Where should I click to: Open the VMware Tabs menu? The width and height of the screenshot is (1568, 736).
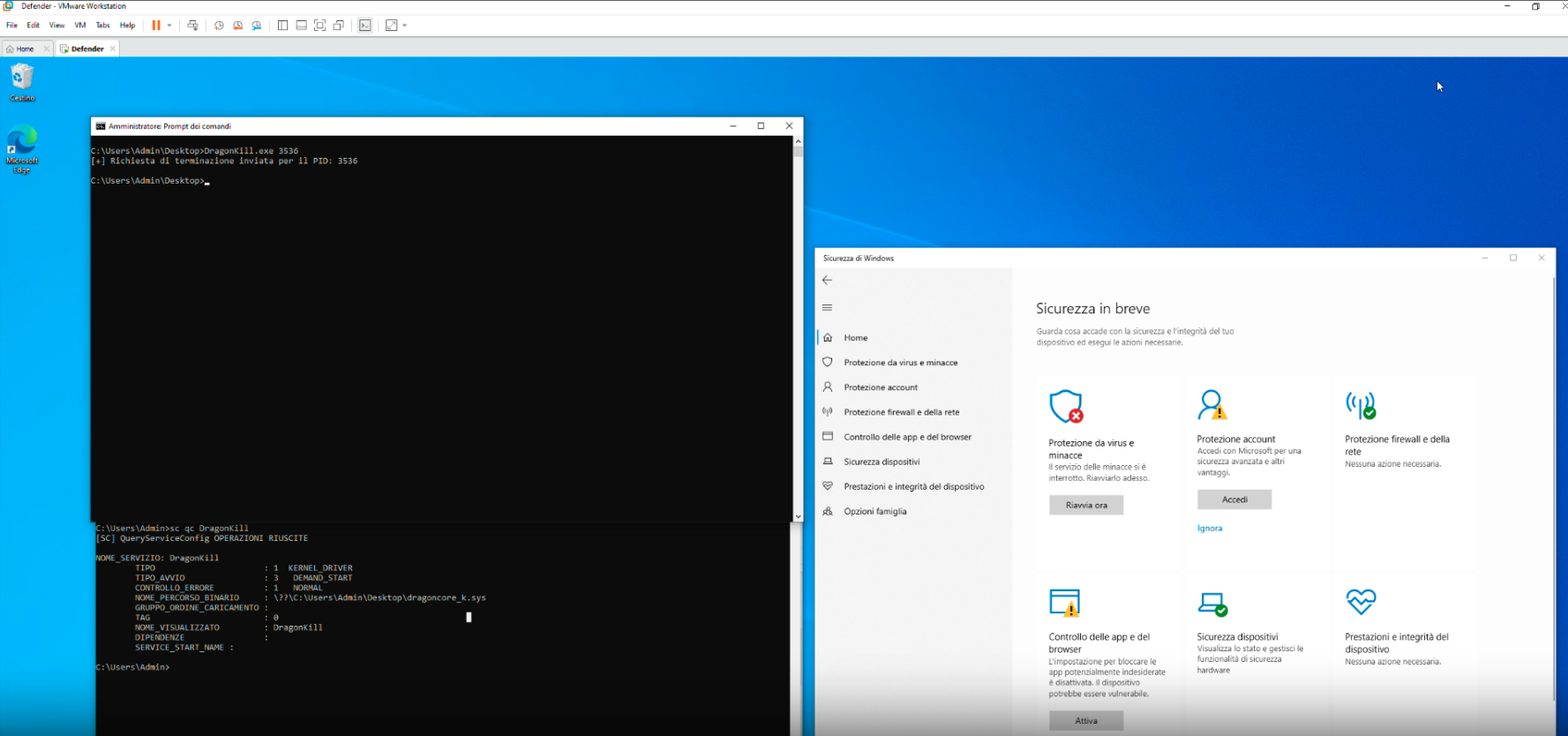click(x=103, y=26)
